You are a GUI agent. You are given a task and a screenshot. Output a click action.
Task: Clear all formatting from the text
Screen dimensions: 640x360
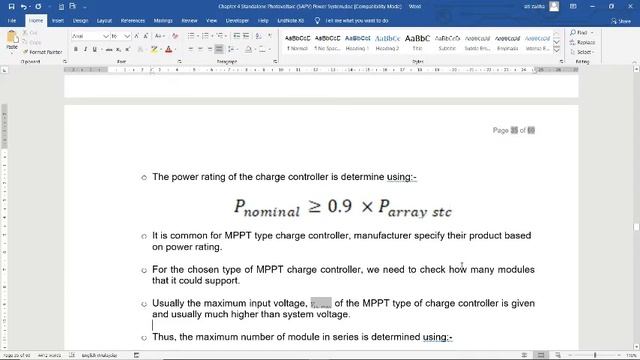(x=175, y=36)
